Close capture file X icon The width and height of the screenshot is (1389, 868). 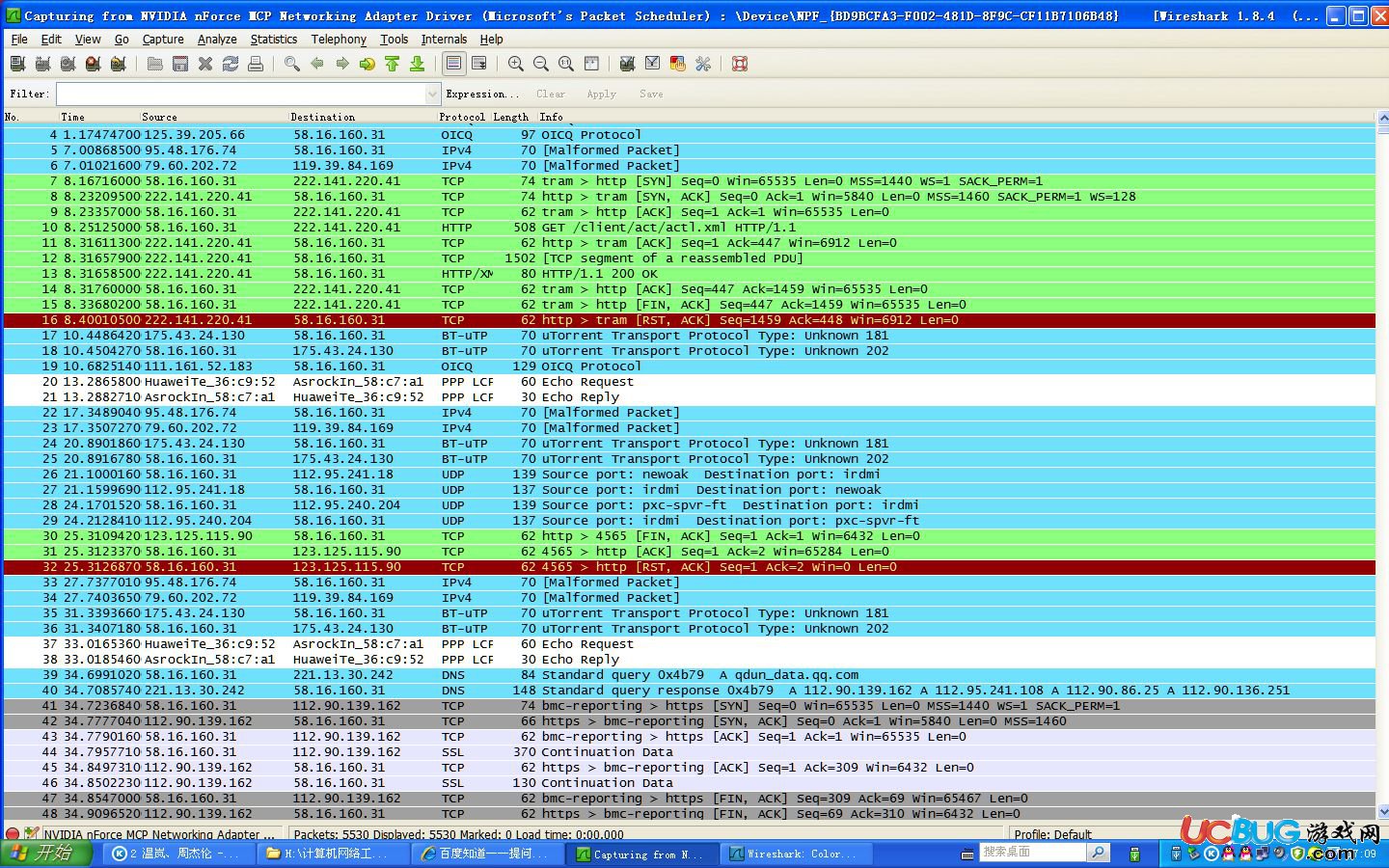[204, 64]
